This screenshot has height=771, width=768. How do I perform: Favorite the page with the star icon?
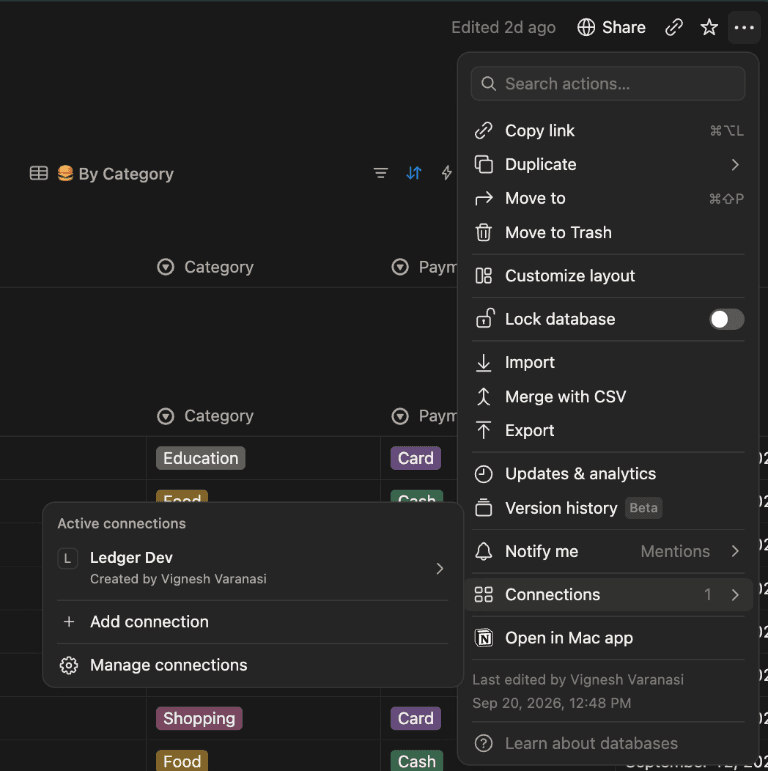tap(709, 28)
